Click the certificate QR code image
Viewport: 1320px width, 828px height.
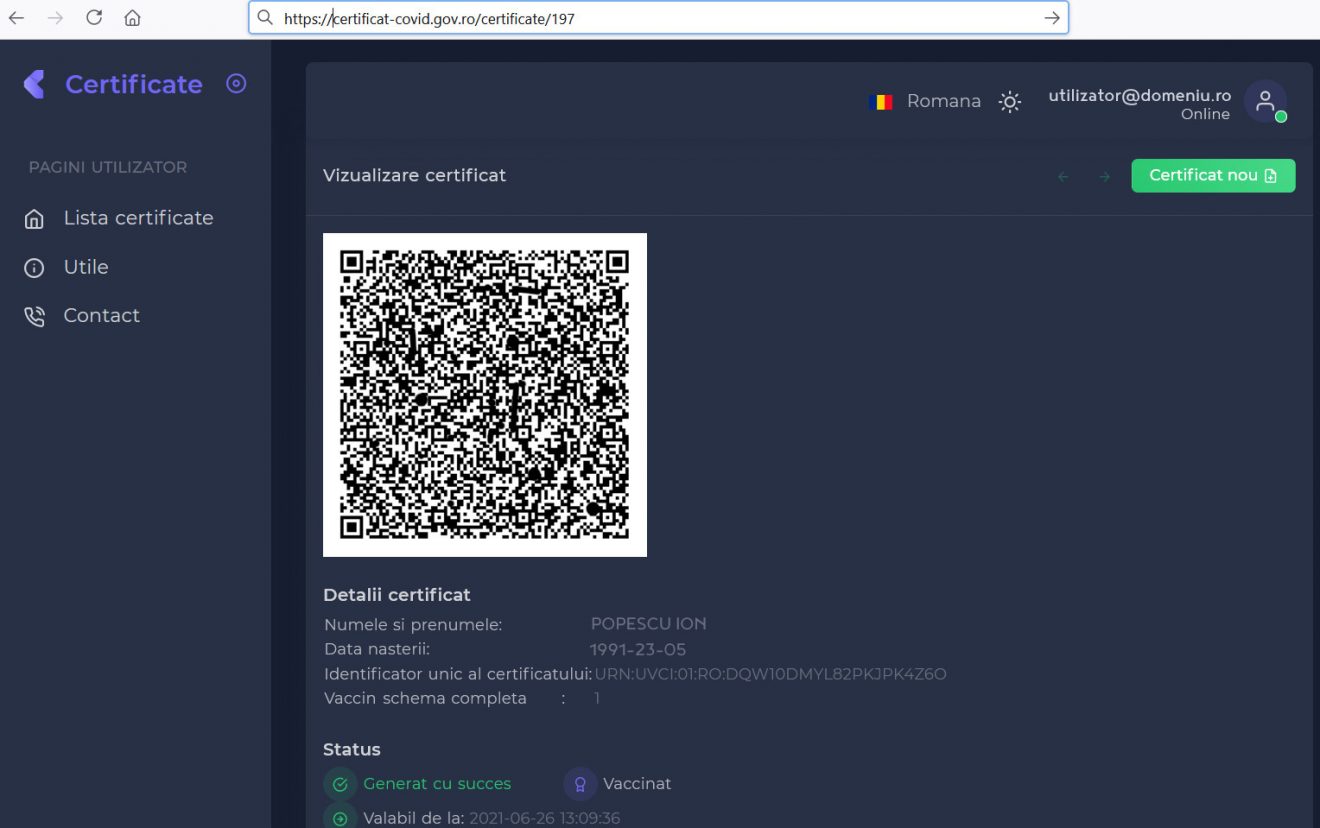485,394
